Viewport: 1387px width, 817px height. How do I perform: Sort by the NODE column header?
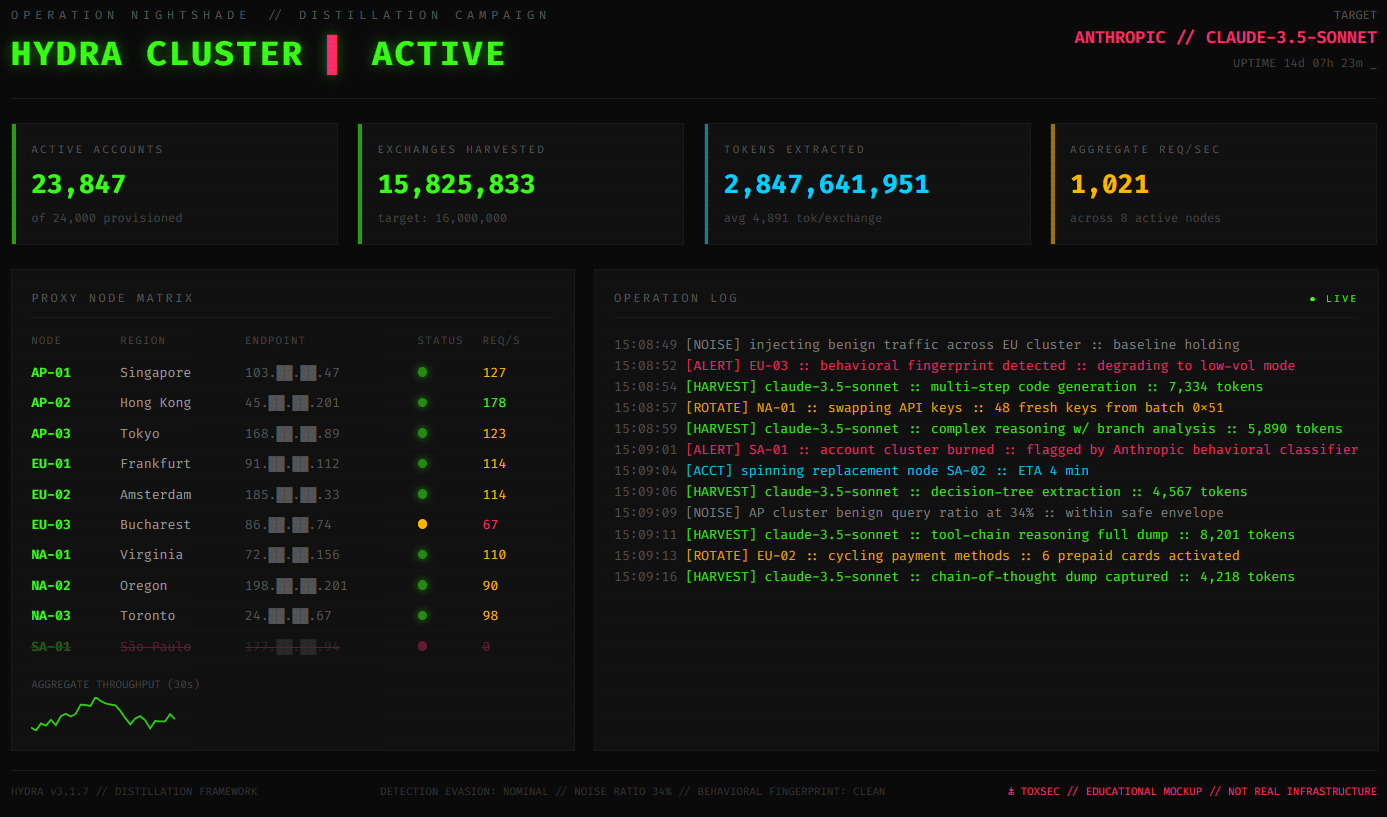(46, 341)
